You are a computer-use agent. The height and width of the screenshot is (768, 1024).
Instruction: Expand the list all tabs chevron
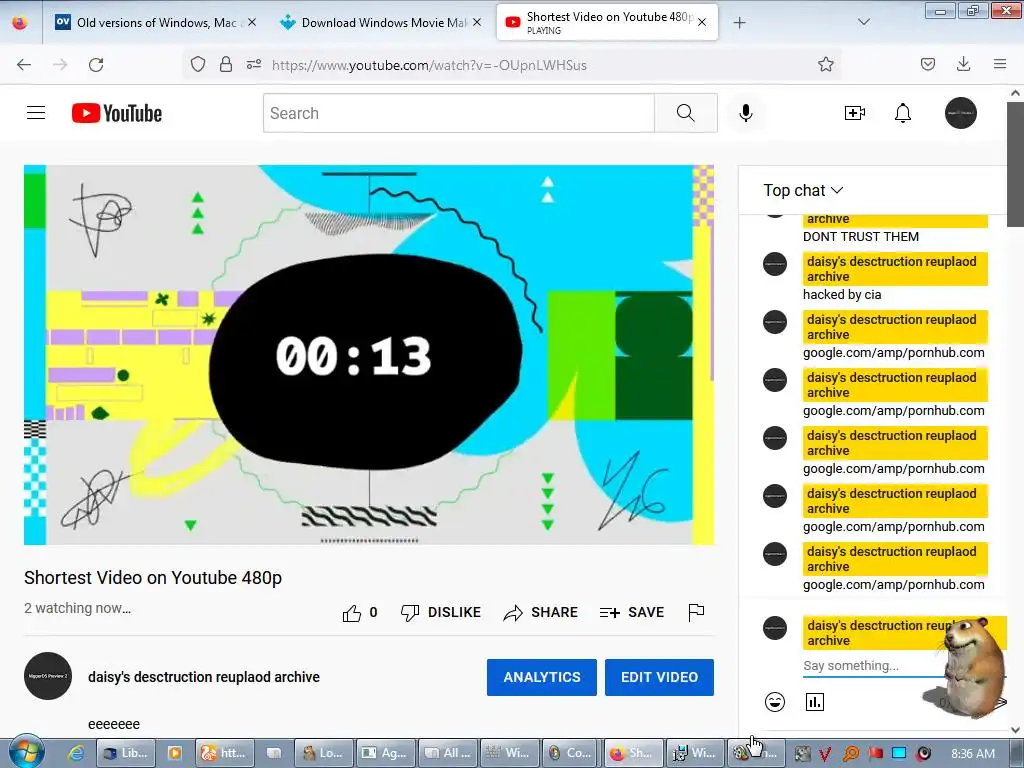(863, 22)
